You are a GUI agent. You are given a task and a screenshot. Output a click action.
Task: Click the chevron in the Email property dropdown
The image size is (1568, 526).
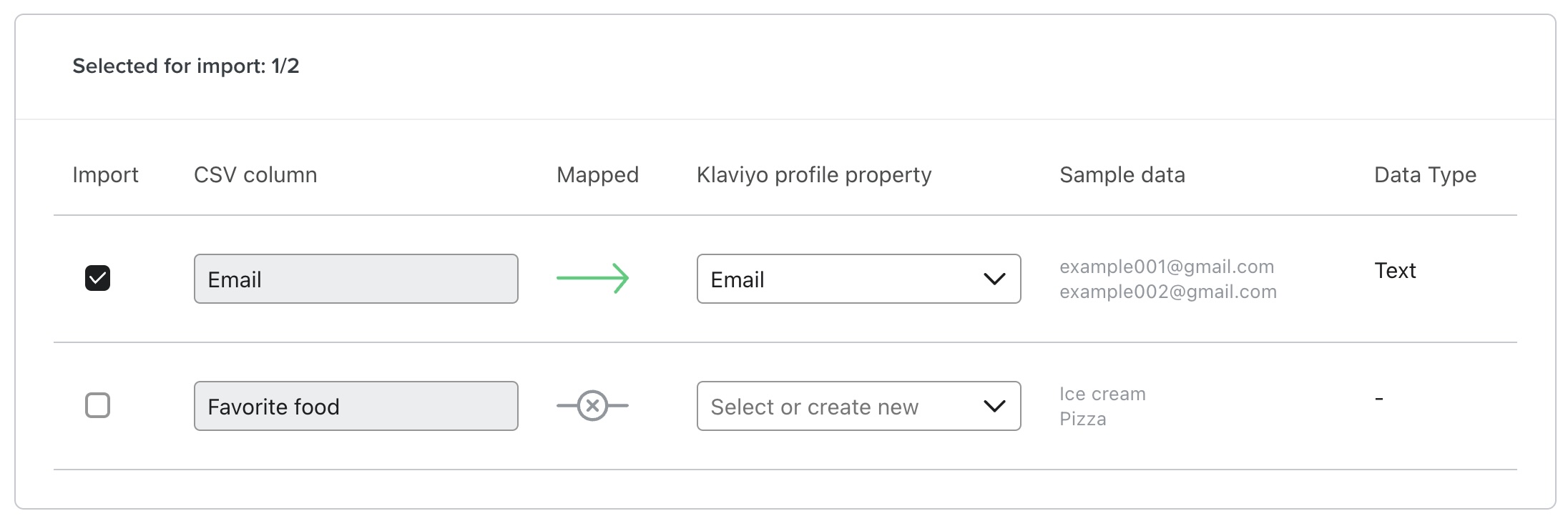994,279
